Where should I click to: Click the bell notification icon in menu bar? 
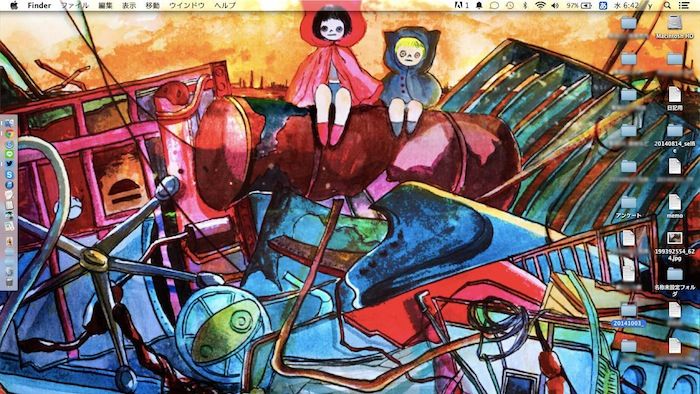(479, 5)
